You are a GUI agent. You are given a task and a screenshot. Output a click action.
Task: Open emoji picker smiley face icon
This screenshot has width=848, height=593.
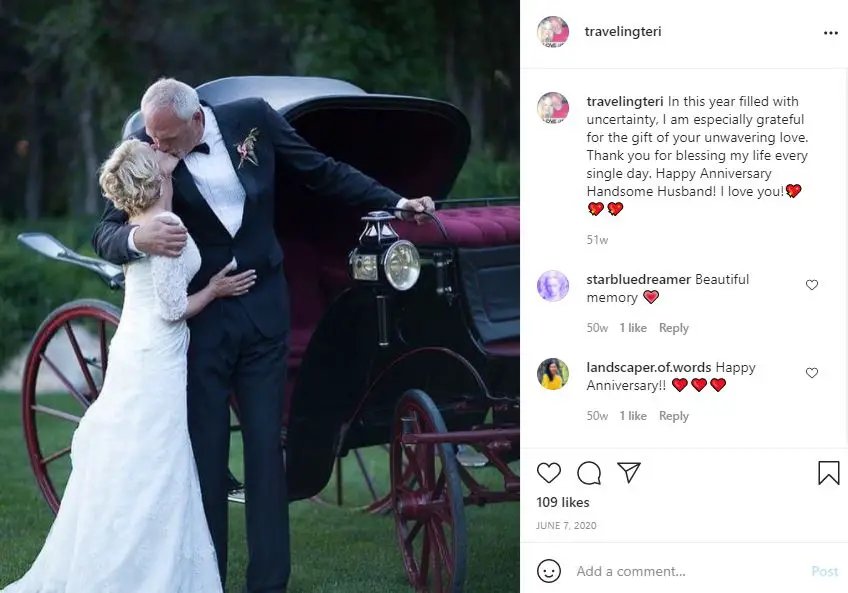548,571
